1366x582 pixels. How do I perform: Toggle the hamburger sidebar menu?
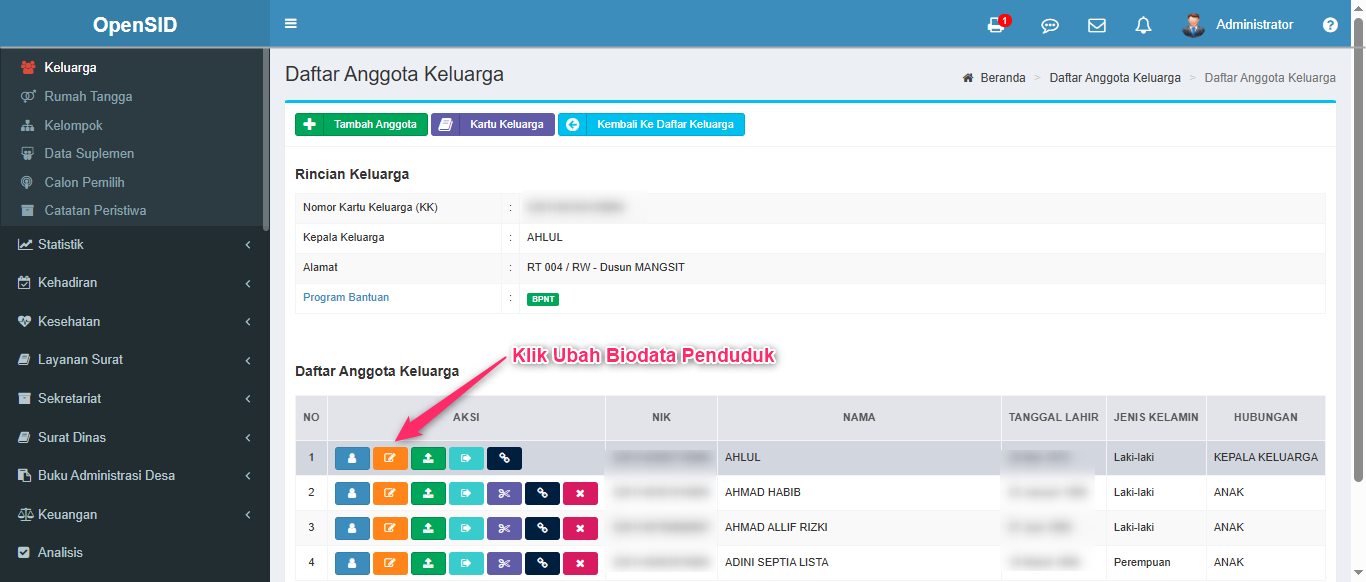[291, 24]
